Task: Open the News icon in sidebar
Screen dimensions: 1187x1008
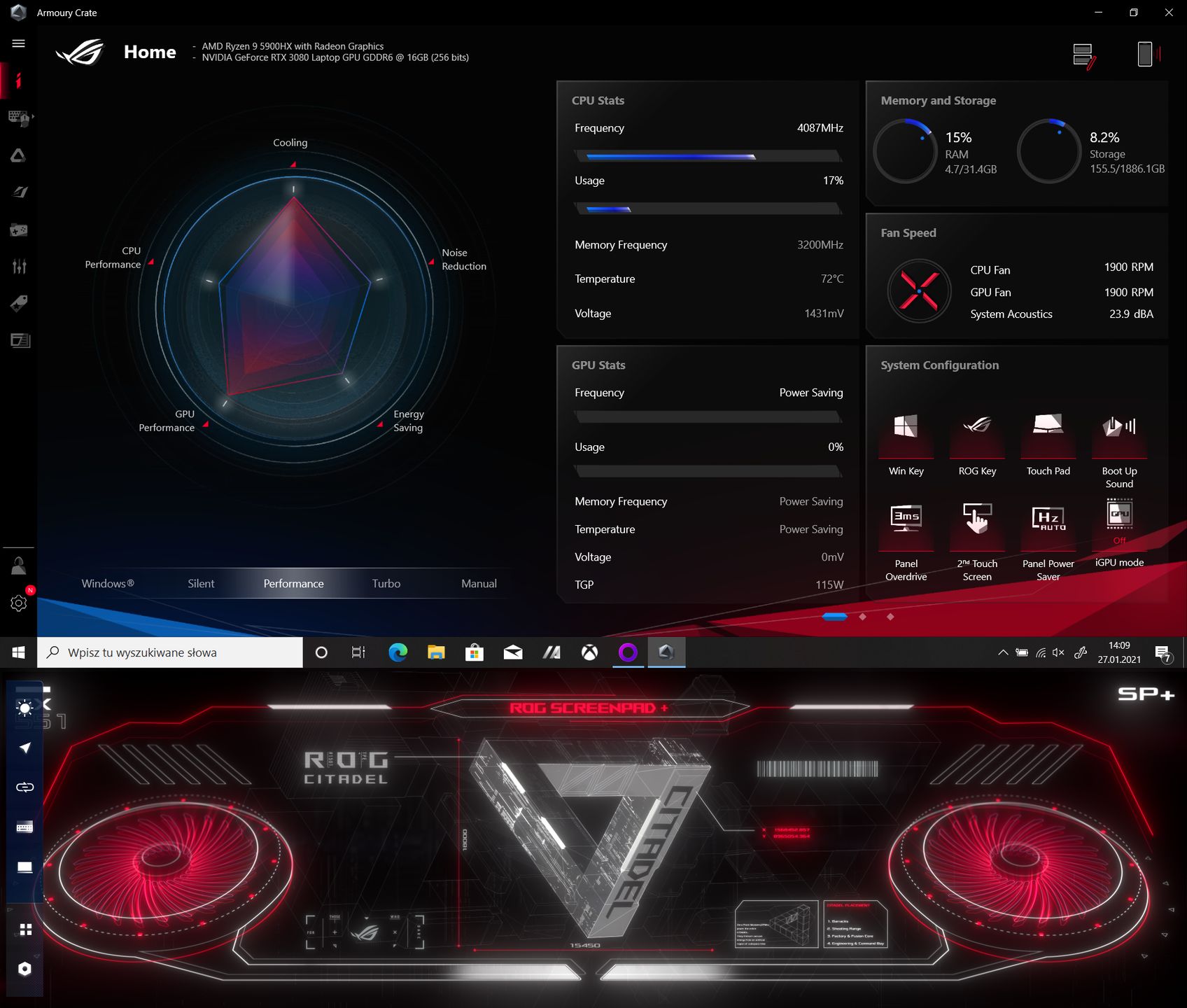Action: (x=20, y=340)
